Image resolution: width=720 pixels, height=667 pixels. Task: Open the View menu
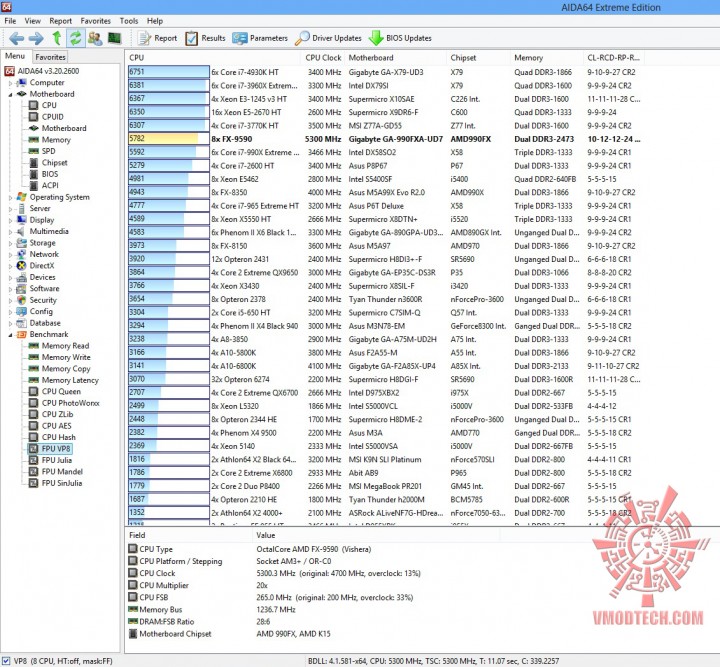click(33, 21)
